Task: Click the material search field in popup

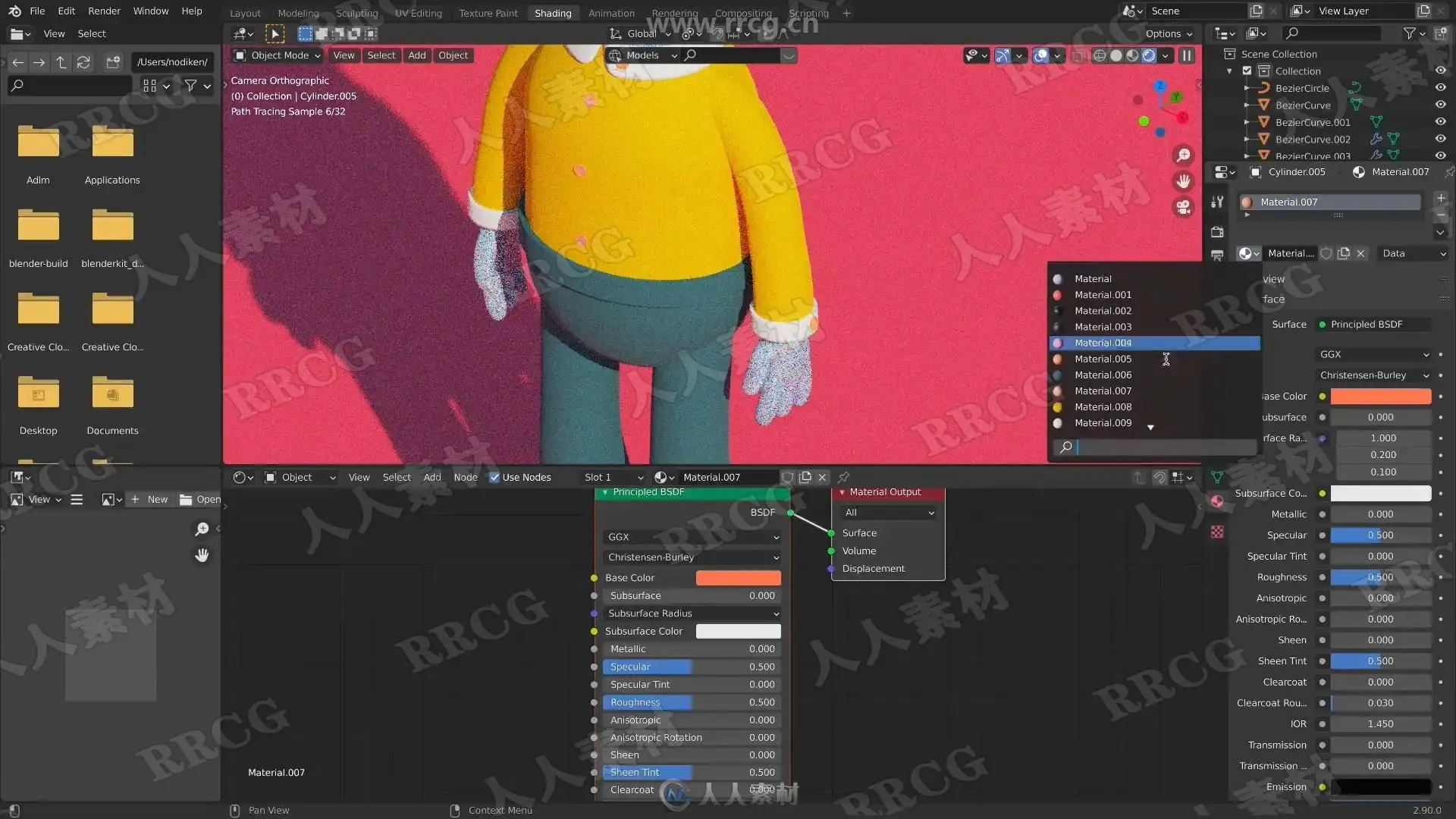Action: click(1164, 447)
